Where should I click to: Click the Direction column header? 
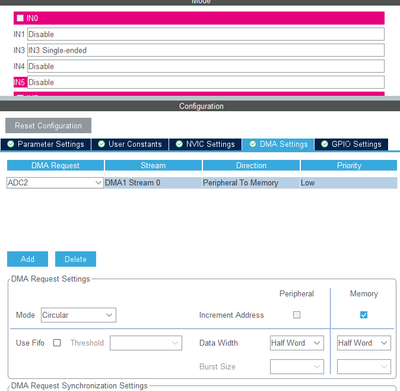251,165
